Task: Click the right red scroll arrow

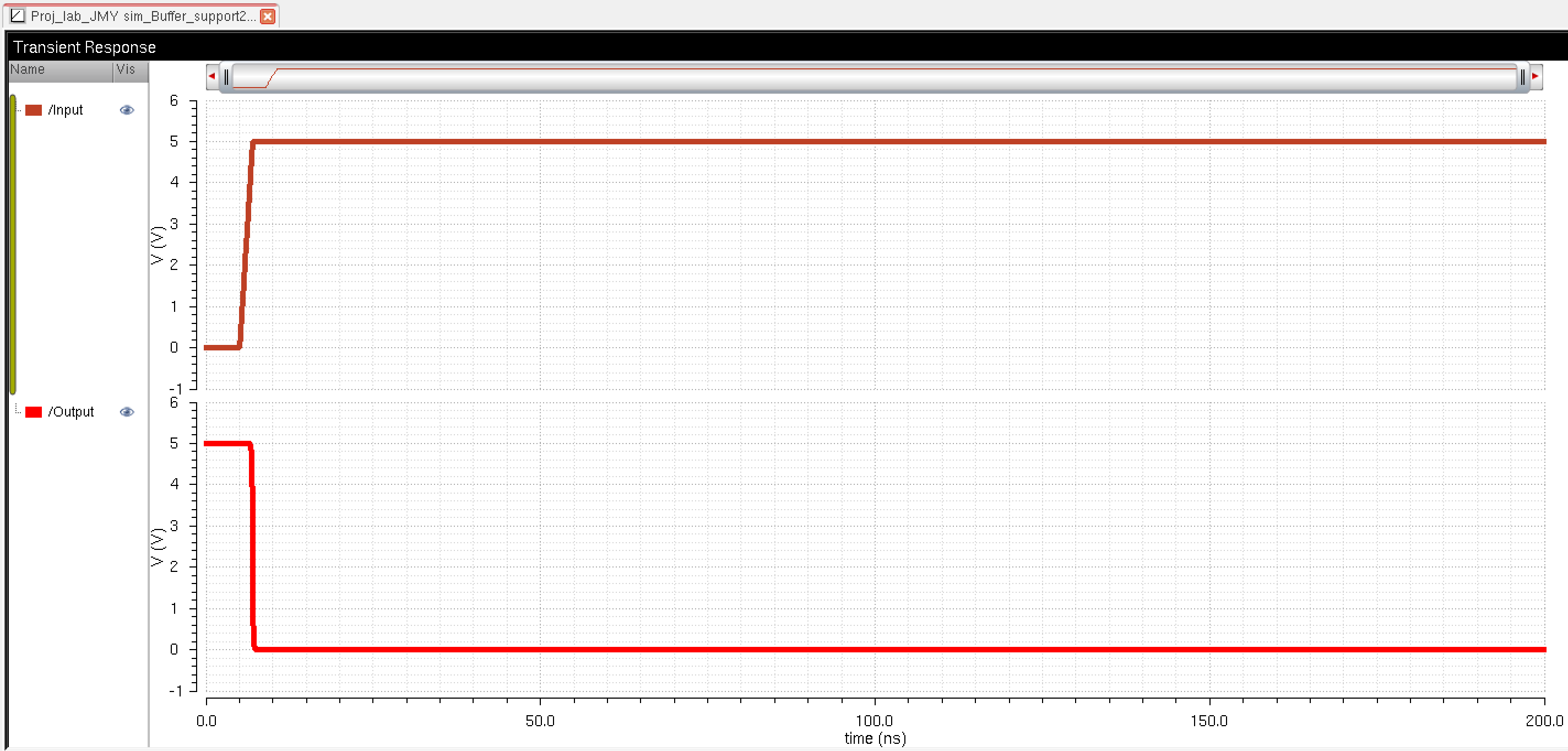Action: 1535,77
